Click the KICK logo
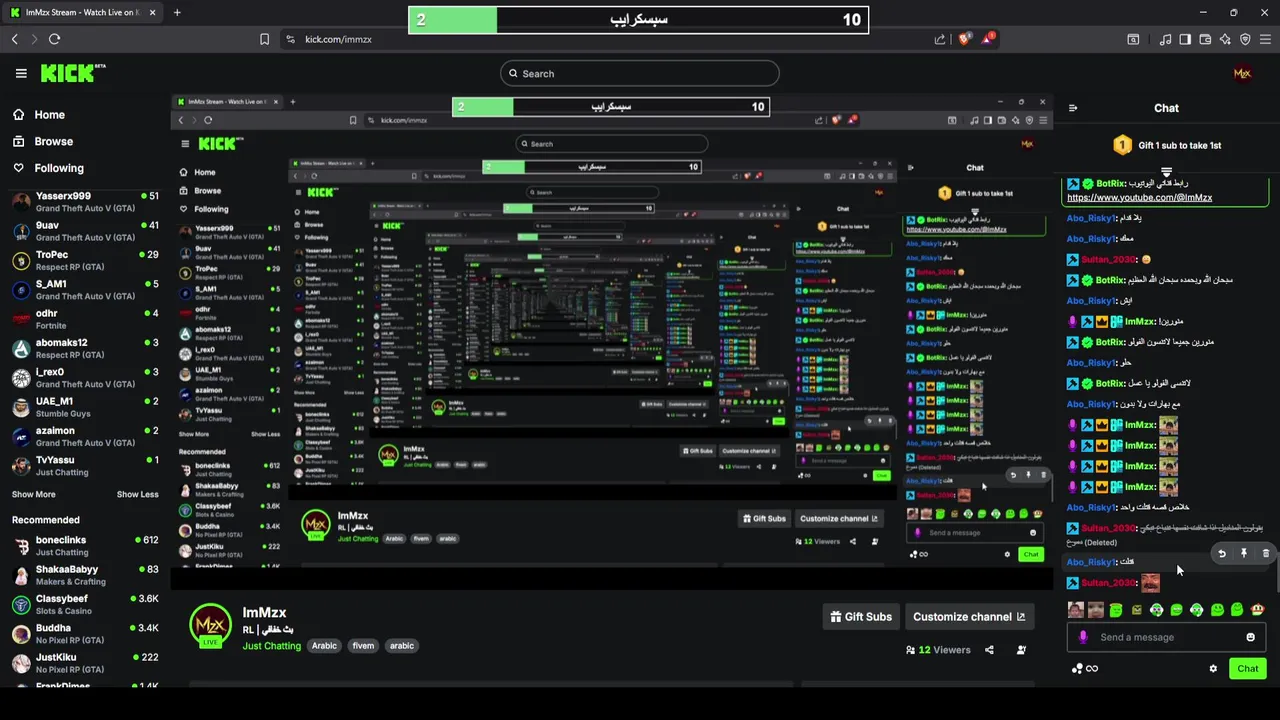Image resolution: width=1280 pixels, height=720 pixels. [72, 73]
